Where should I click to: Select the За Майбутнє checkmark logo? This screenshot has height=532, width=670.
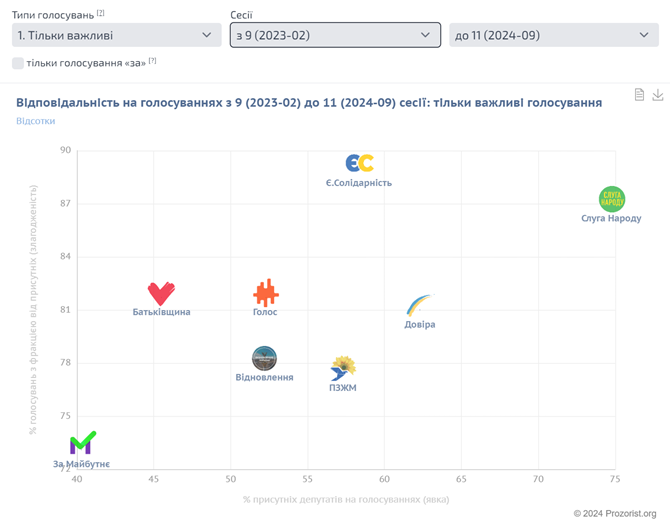82,443
